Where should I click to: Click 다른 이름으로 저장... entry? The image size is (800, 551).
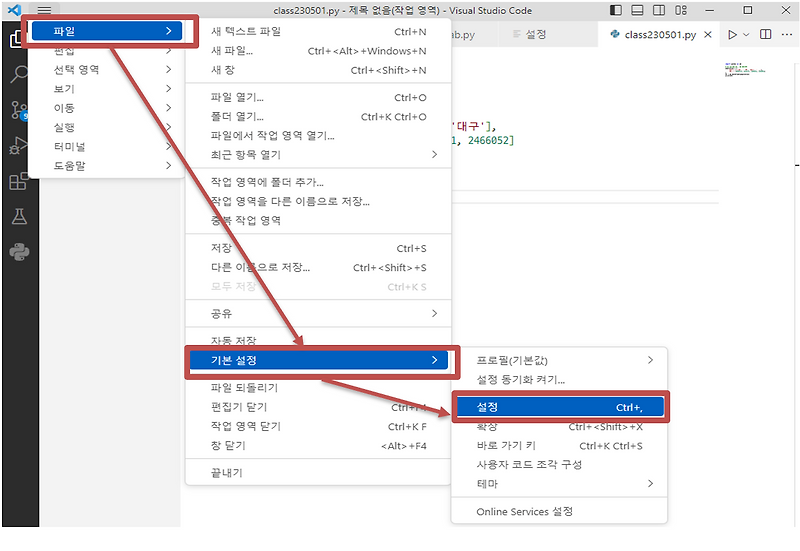(318, 268)
